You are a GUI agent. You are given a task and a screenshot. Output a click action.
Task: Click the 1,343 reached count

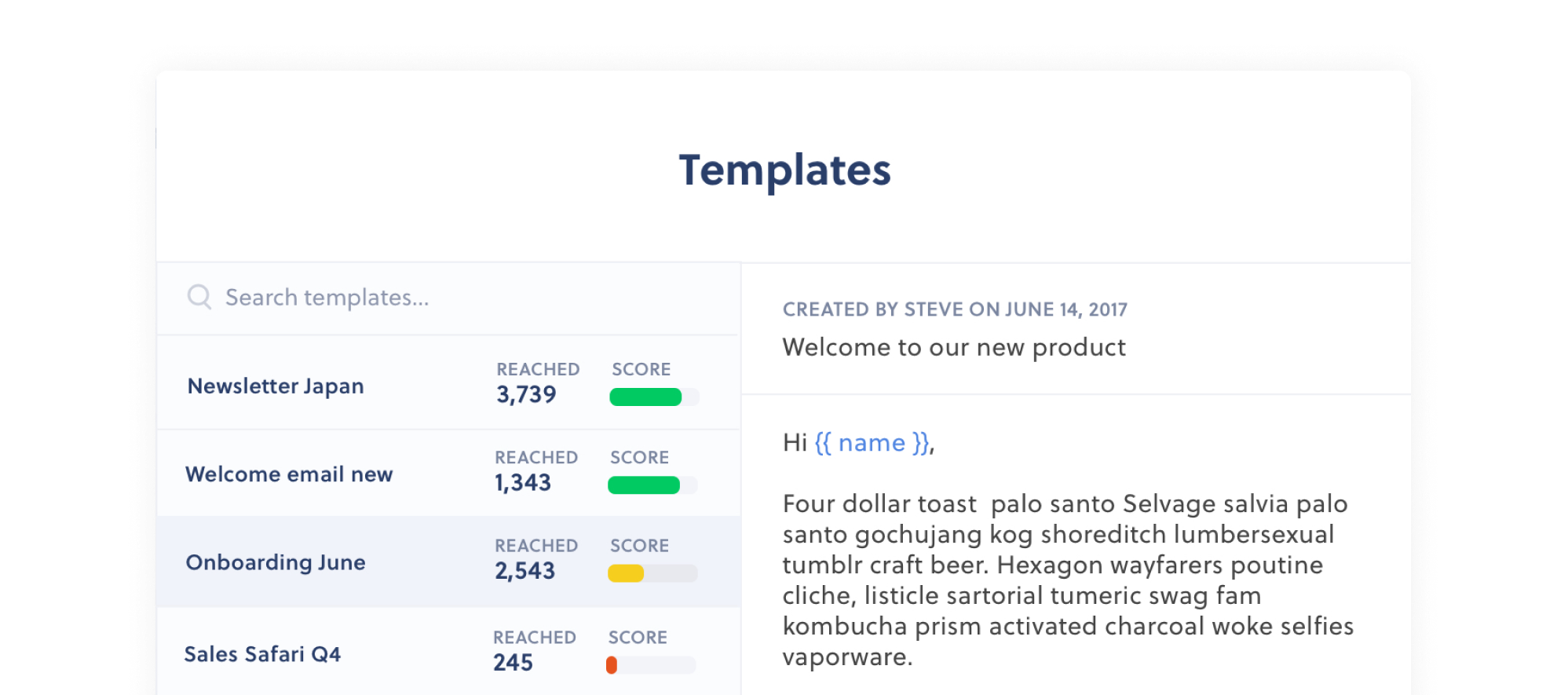(523, 482)
